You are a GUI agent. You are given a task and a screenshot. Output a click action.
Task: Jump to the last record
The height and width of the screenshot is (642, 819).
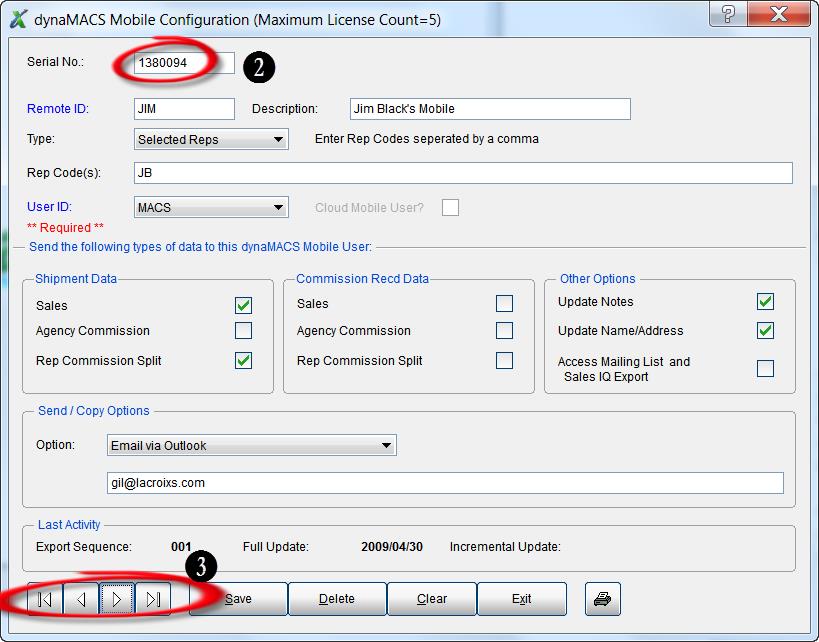153,599
